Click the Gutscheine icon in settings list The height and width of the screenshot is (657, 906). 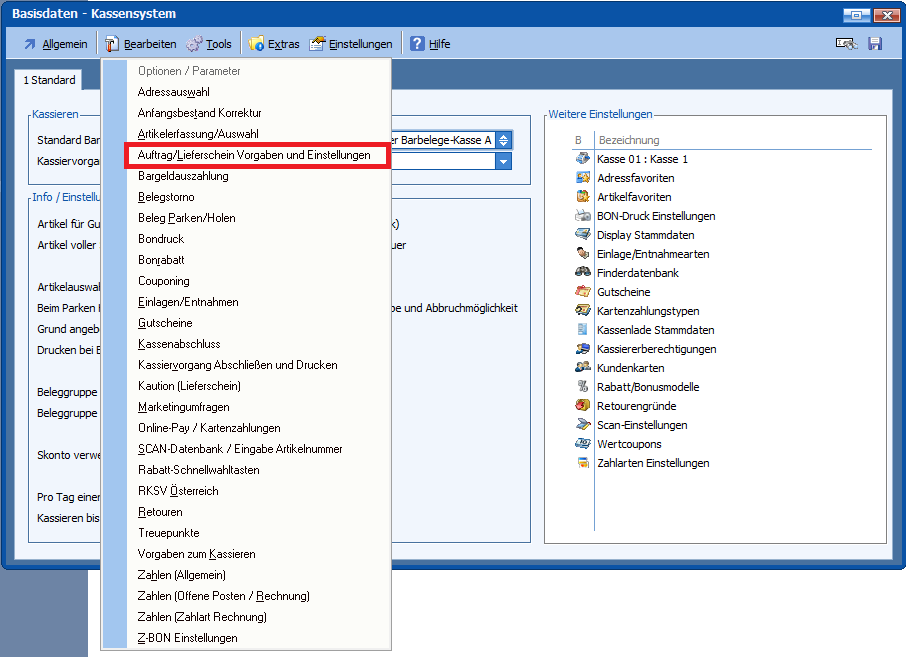pyautogui.click(x=583, y=292)
